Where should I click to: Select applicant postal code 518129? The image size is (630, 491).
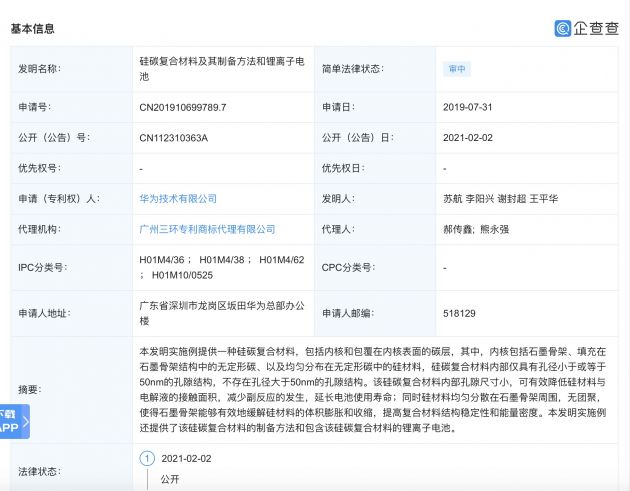click(x=459, y=313)
